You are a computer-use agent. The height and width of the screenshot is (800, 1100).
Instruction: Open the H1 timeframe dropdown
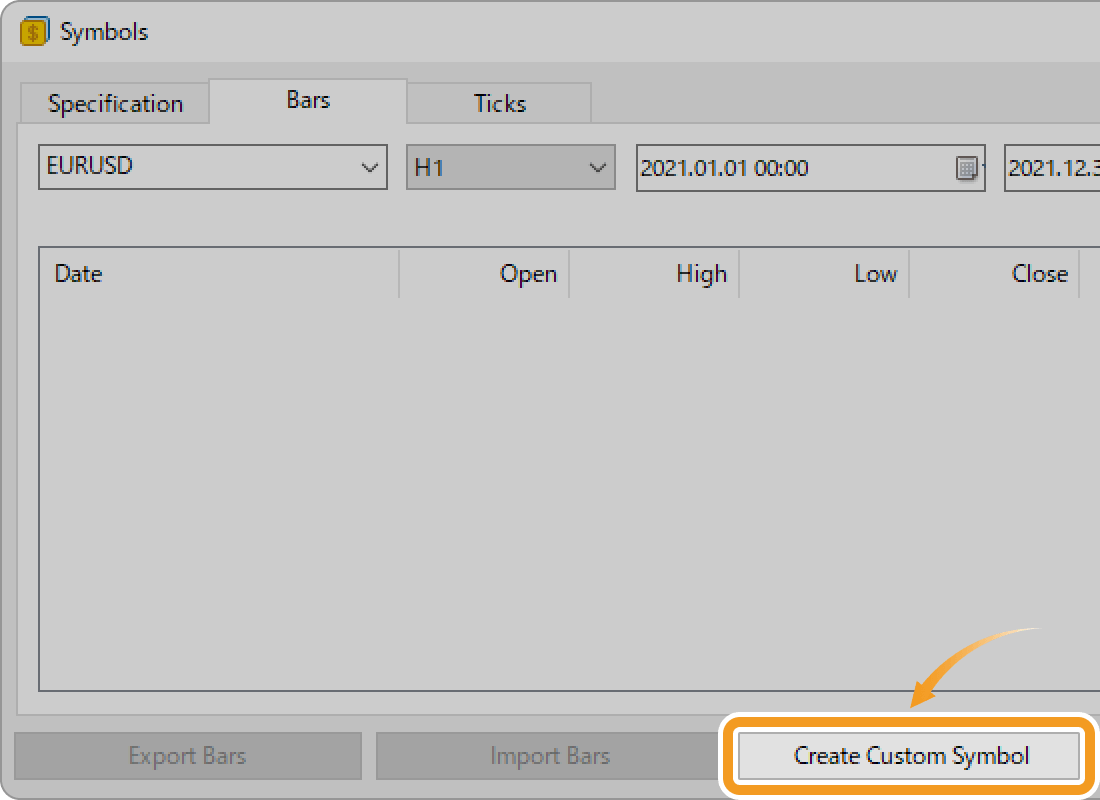511,167
